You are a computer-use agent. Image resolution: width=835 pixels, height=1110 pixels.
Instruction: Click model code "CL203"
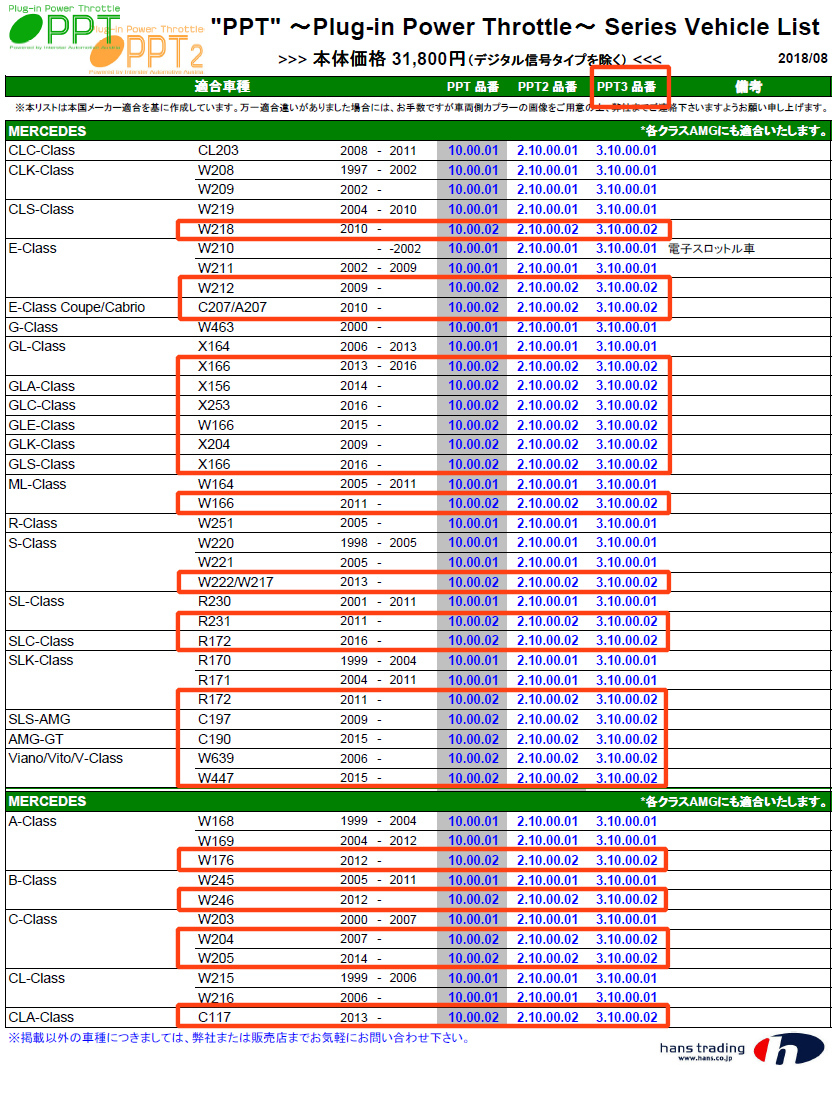[x=218, y=150]
